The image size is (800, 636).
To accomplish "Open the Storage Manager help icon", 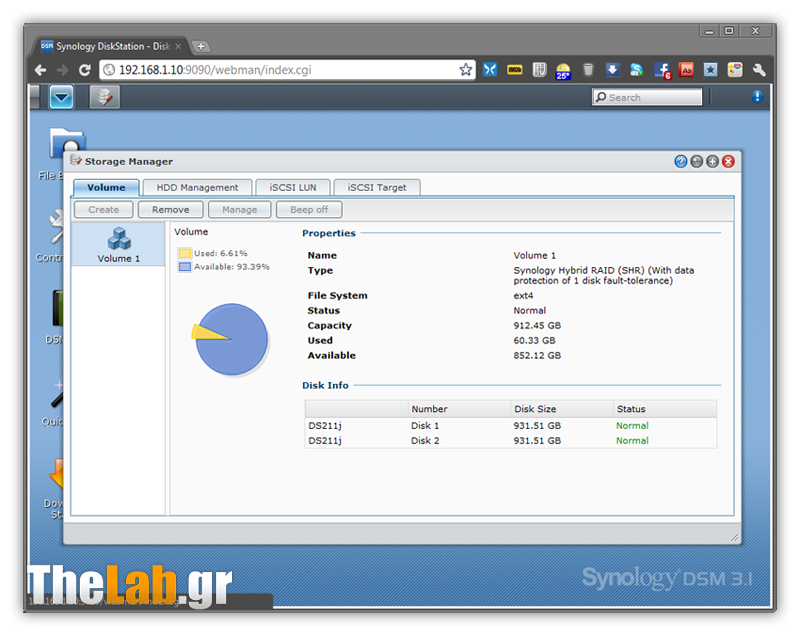I will coord(681,161).
